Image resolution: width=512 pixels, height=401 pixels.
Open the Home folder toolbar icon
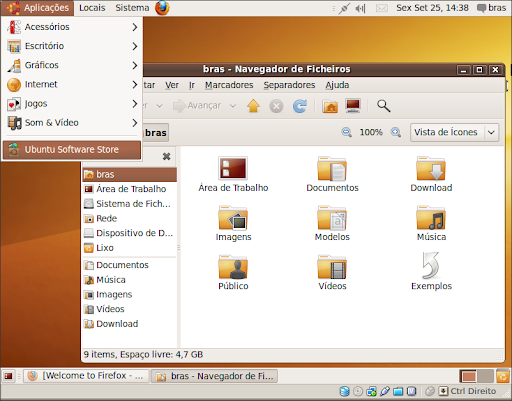point(330,106)
